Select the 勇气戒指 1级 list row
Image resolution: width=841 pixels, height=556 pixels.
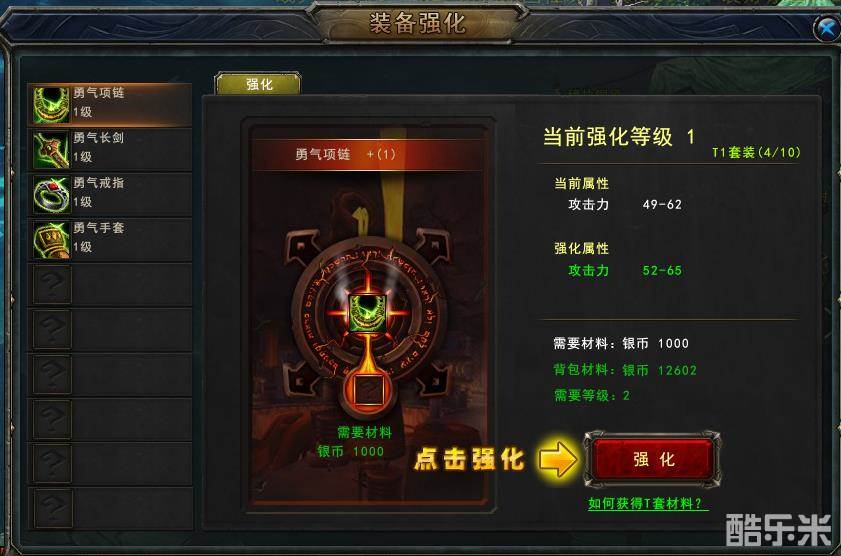point(110,195)
